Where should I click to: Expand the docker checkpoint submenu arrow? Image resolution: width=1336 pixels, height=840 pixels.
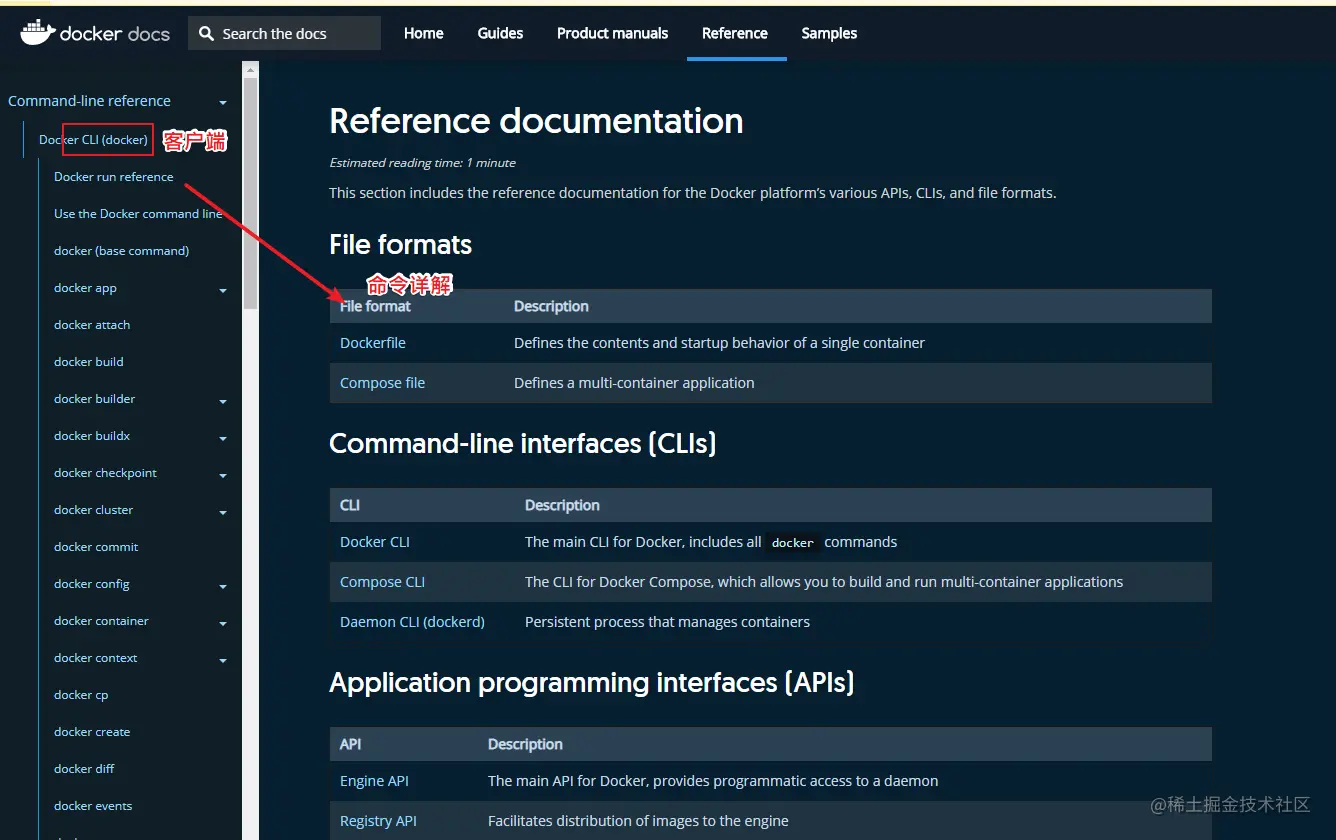[223, 476]
